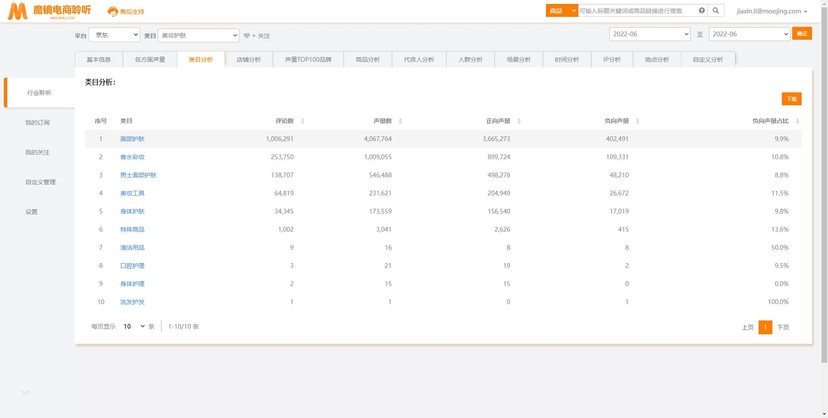The image size is (828, 418).
Task: Switch to the 店铺分析 tab
Action: coord(249,60)
